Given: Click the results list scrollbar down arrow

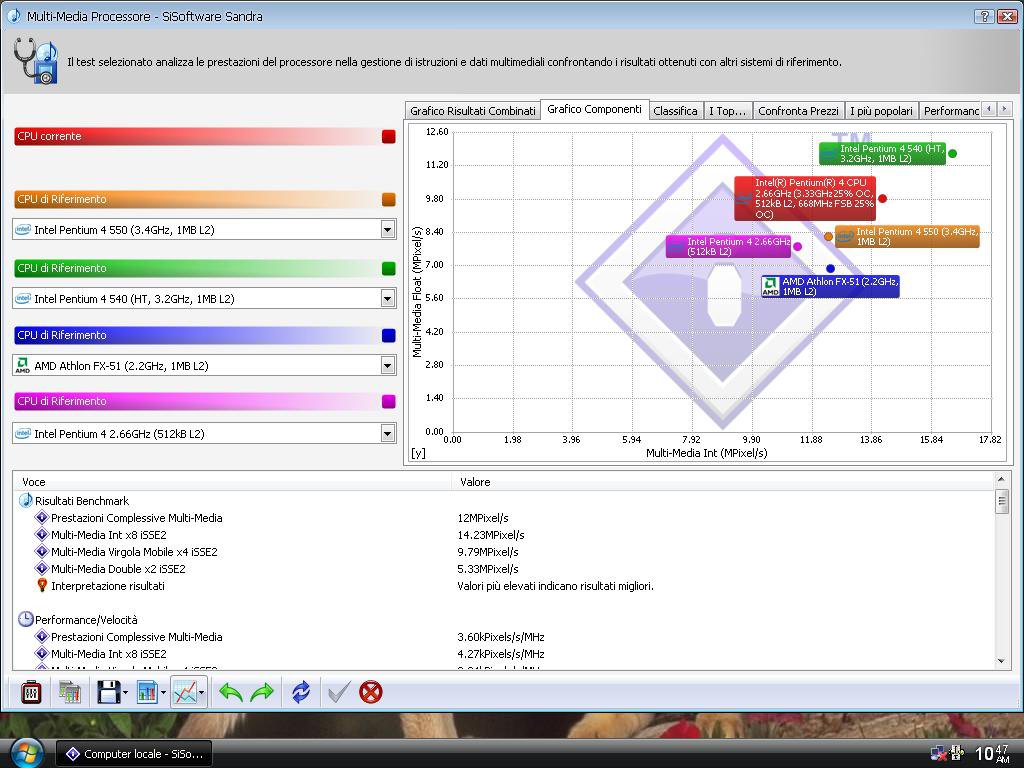Looking at the screenshot, I should (1002, 660).
